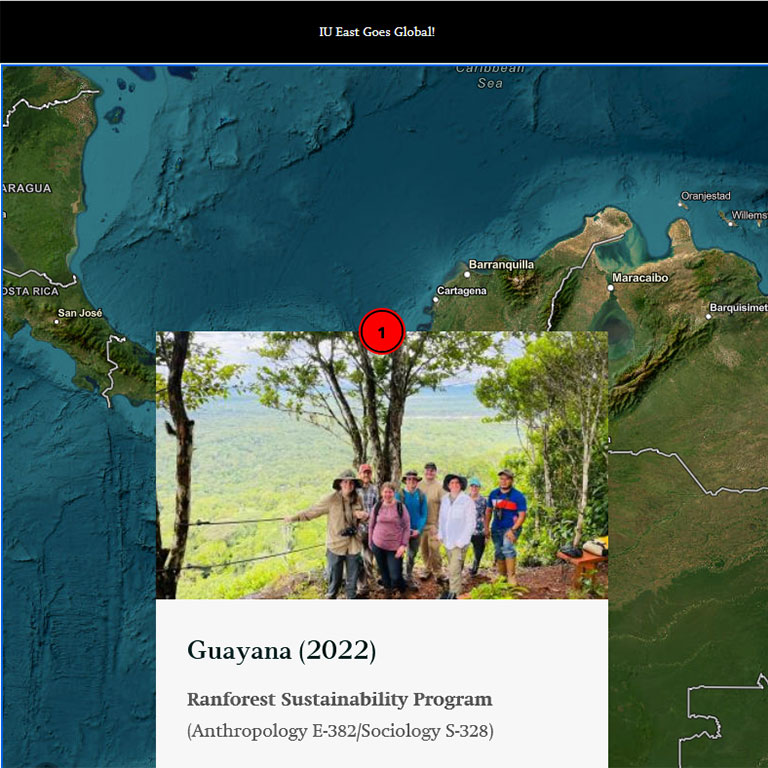This screenshot has width=768, height=768.
Task: Click "Ranforest Sustainability Program" subtitle
Action: pyautogui.click(x=339, y=699)
